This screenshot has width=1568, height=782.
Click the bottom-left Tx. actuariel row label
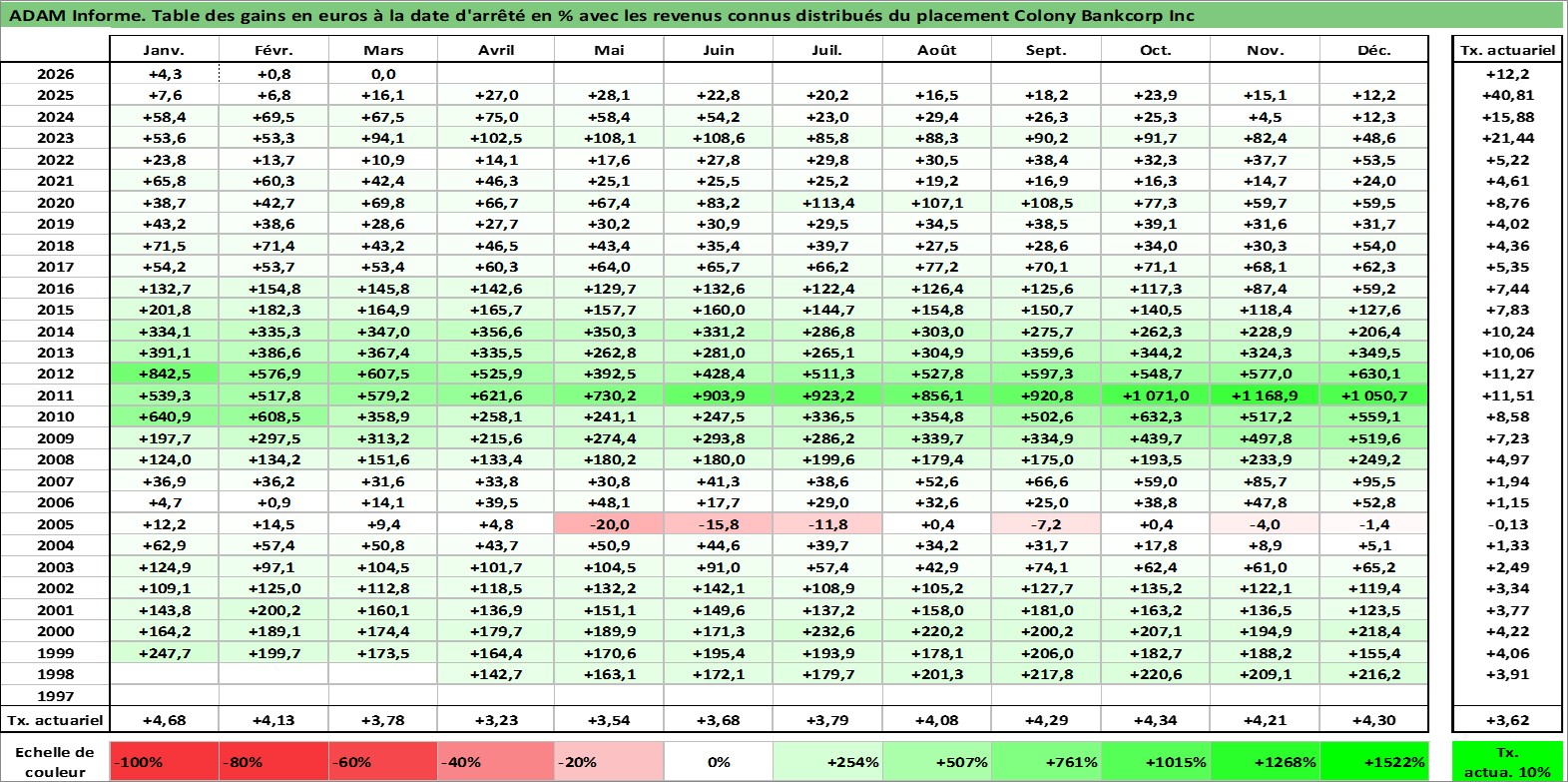pos(56,719)
